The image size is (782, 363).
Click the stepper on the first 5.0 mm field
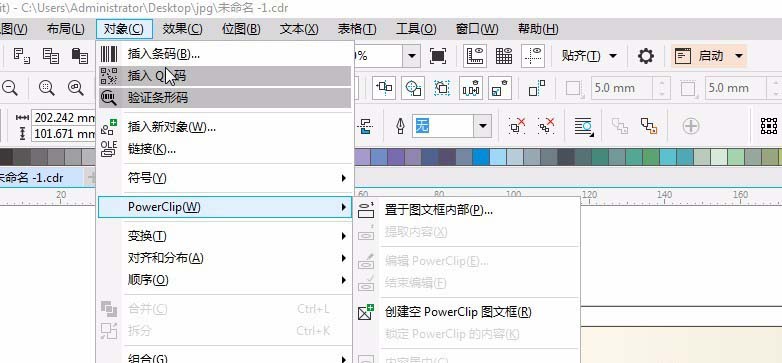click(x=662, y=88)
